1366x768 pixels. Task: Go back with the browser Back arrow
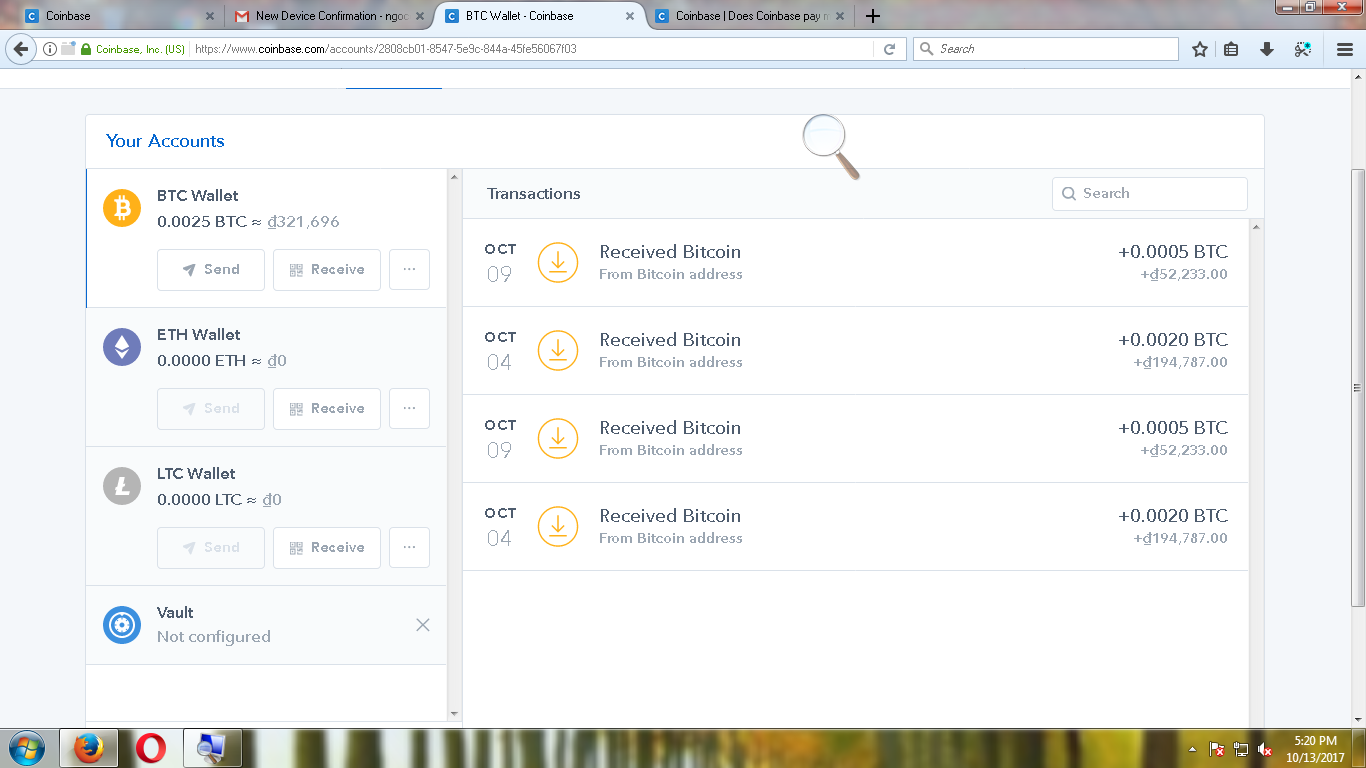tap(20, 49)
